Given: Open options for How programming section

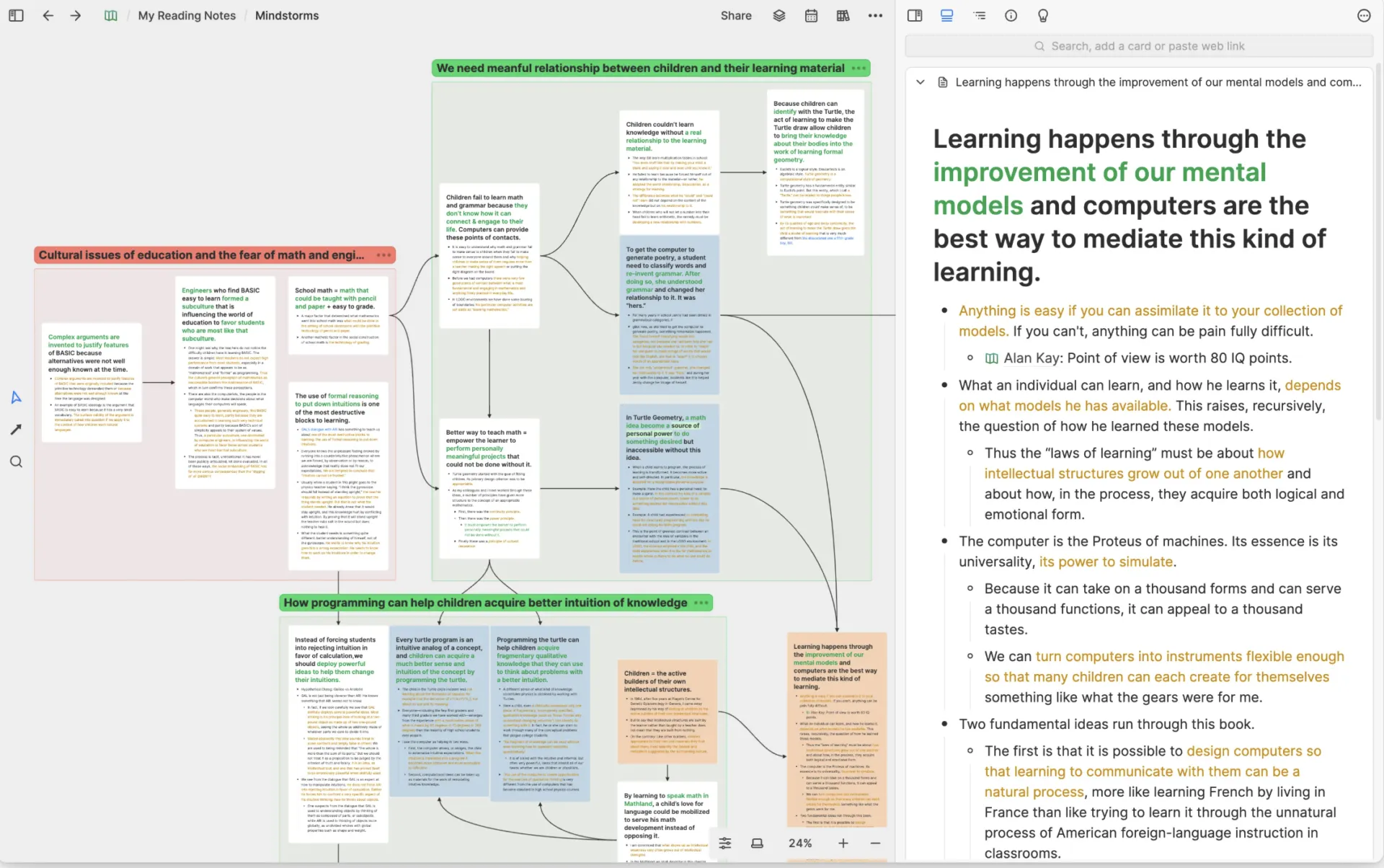Looking at the screenshot, I should tap(701, 603).
